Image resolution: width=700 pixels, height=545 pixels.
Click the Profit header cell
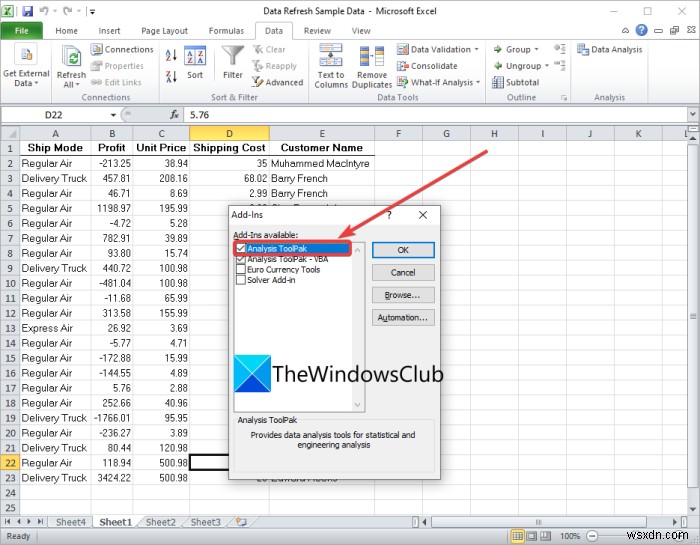(x=112, y=148)
